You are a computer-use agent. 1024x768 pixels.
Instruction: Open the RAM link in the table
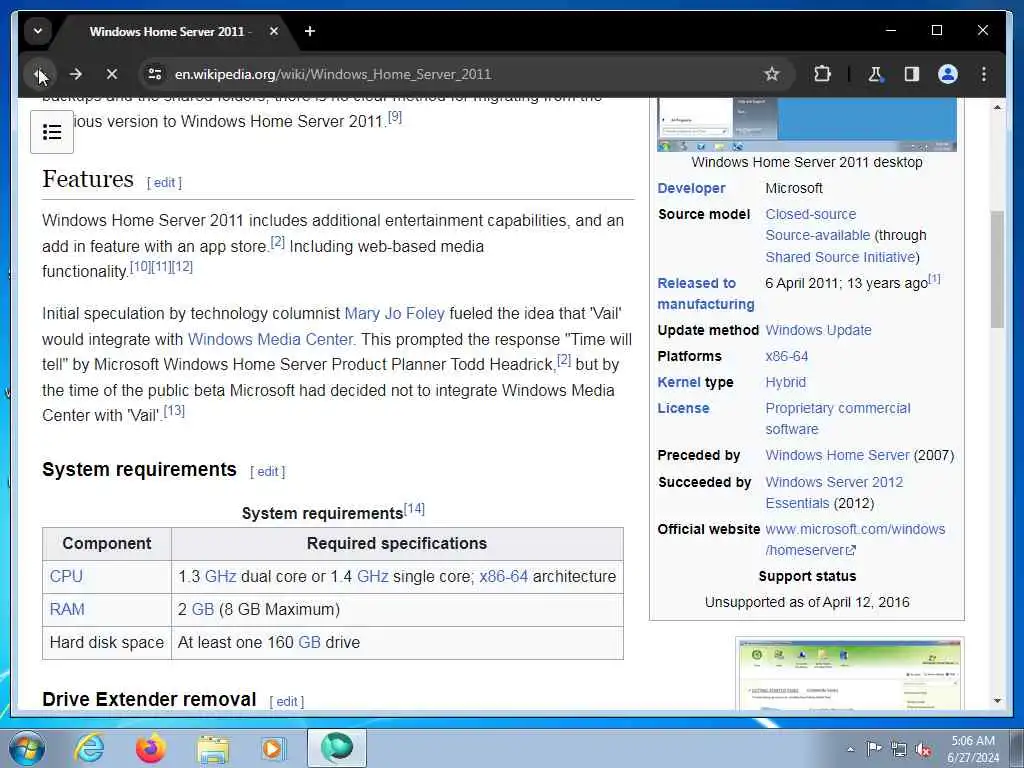click(x=67, y=609)
